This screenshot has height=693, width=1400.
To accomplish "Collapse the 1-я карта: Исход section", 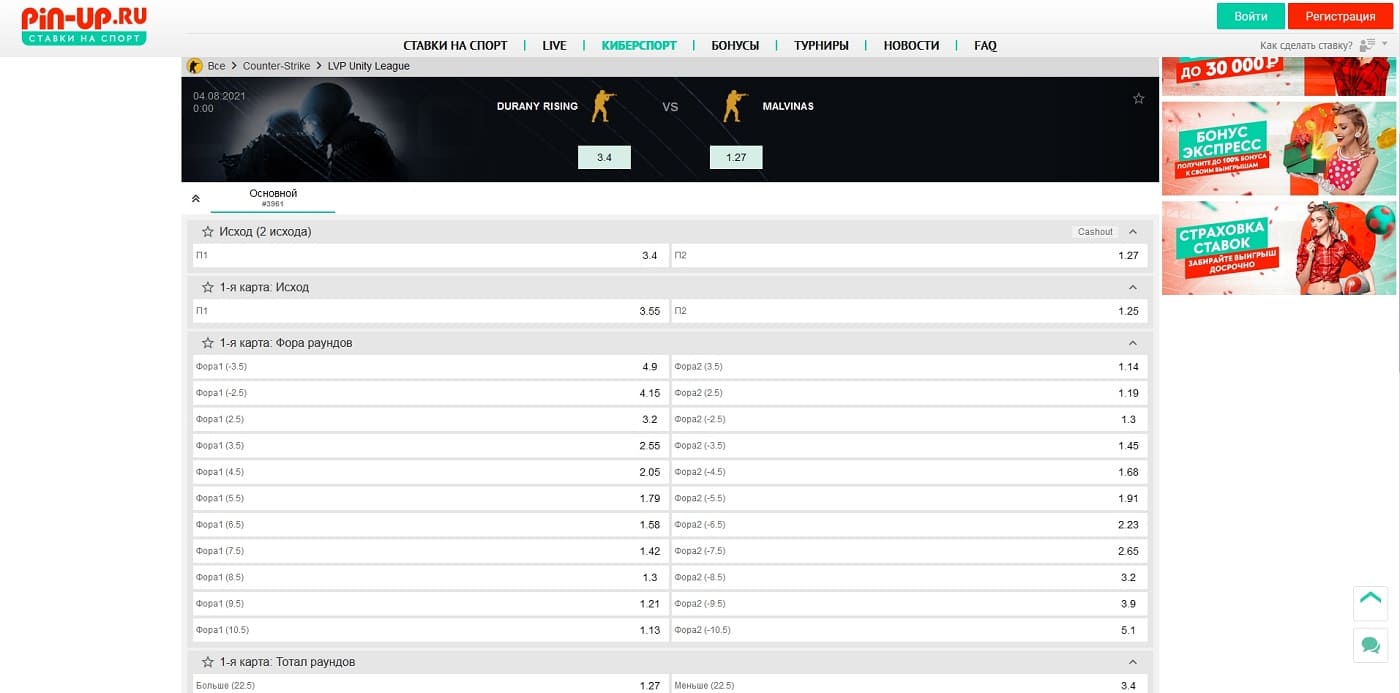I will (x=1133, y=287).
